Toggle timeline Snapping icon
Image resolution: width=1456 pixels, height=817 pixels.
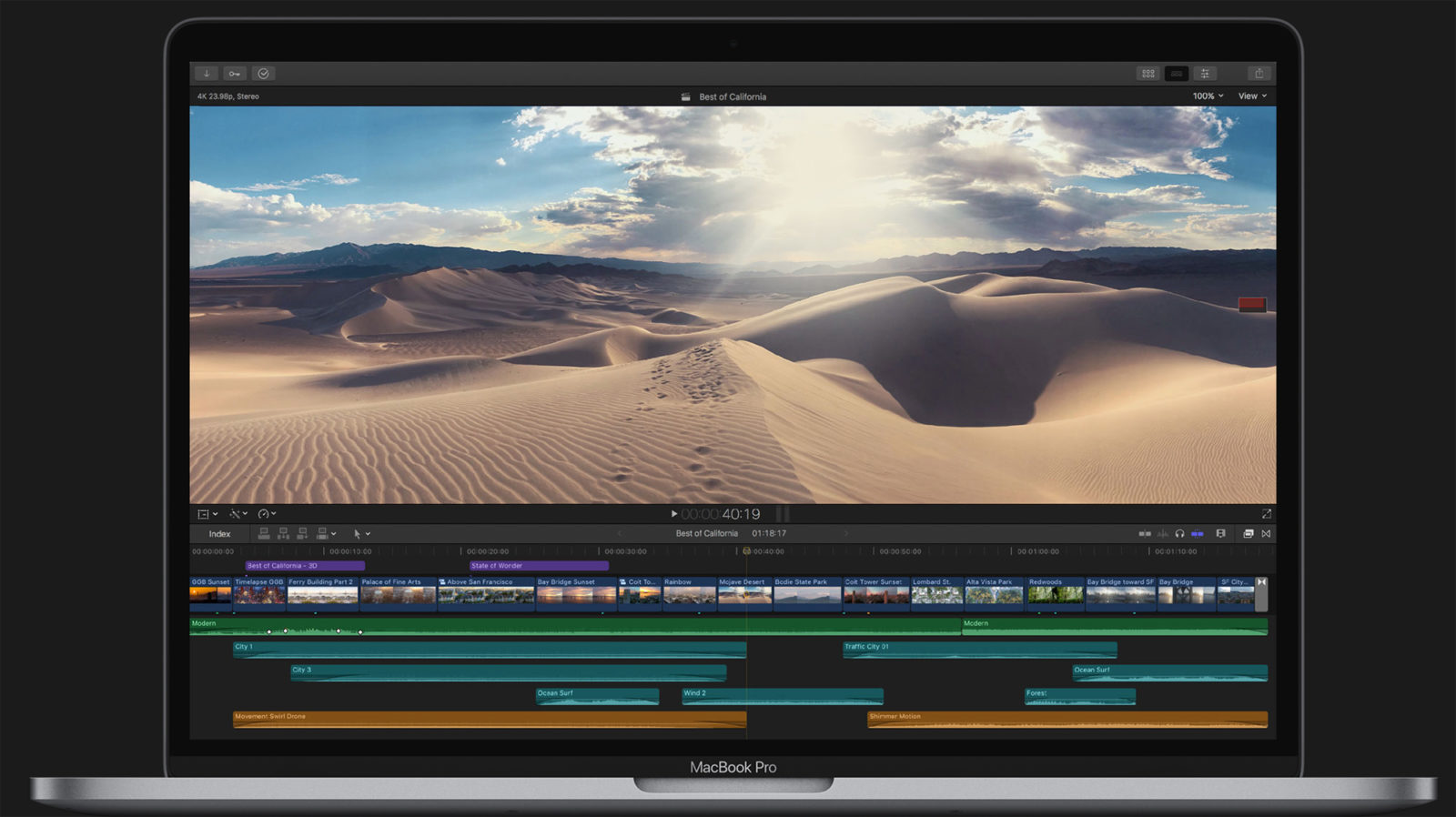click(x=1198, y=534)
